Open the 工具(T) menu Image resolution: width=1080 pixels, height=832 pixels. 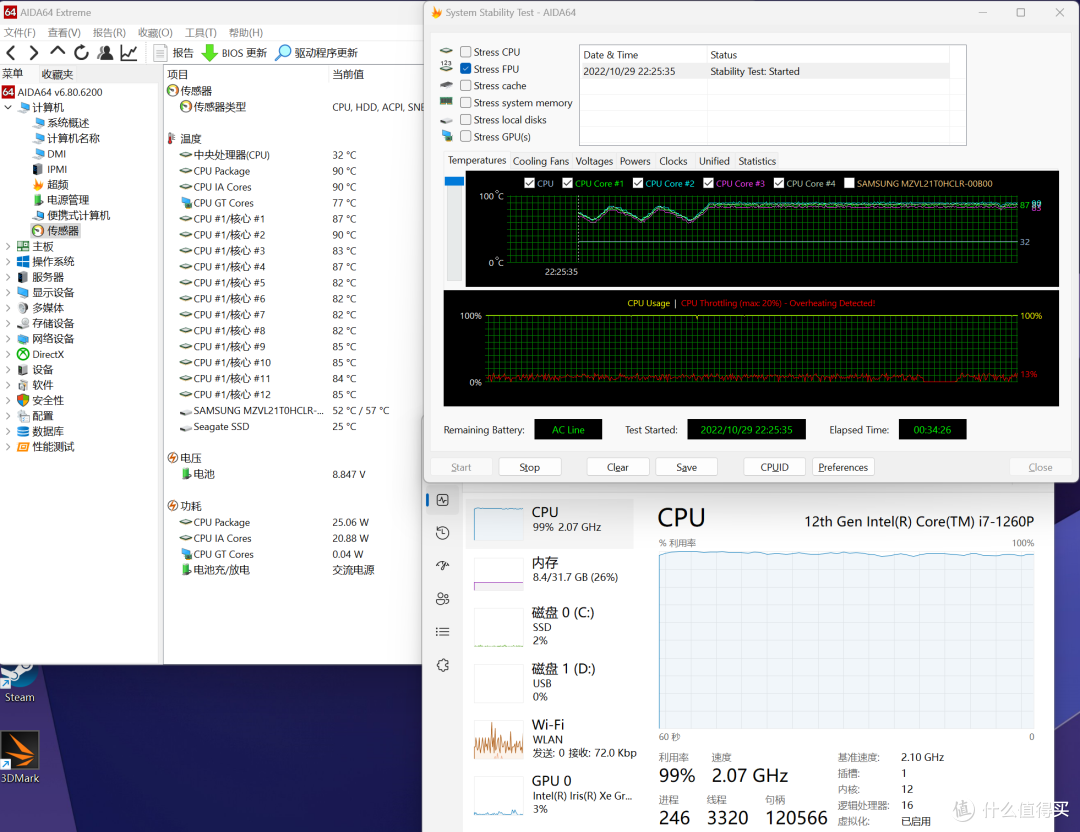tap(200, 32)
